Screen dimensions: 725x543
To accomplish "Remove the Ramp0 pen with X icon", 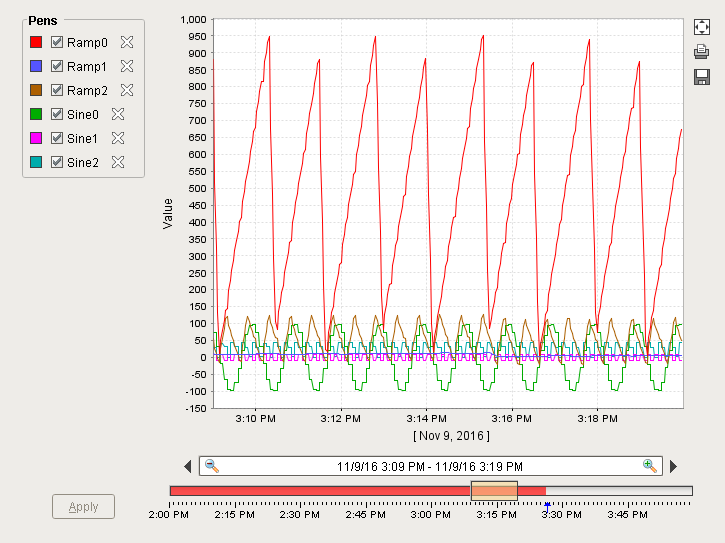I will (127, 42).
